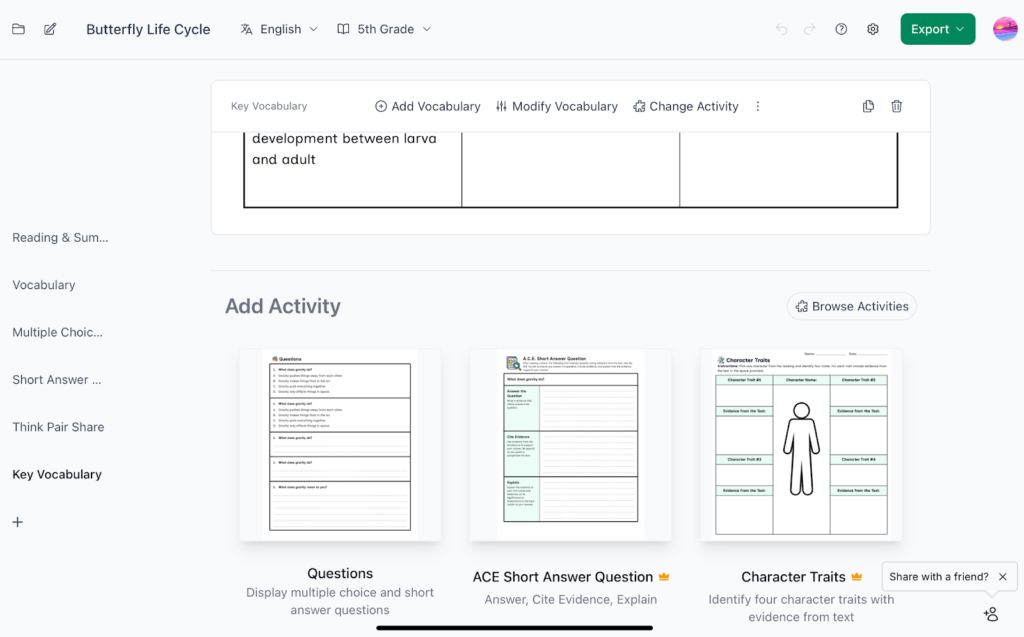
Task: Open the 5th Grade level dropdown
Action: point(384,29)
